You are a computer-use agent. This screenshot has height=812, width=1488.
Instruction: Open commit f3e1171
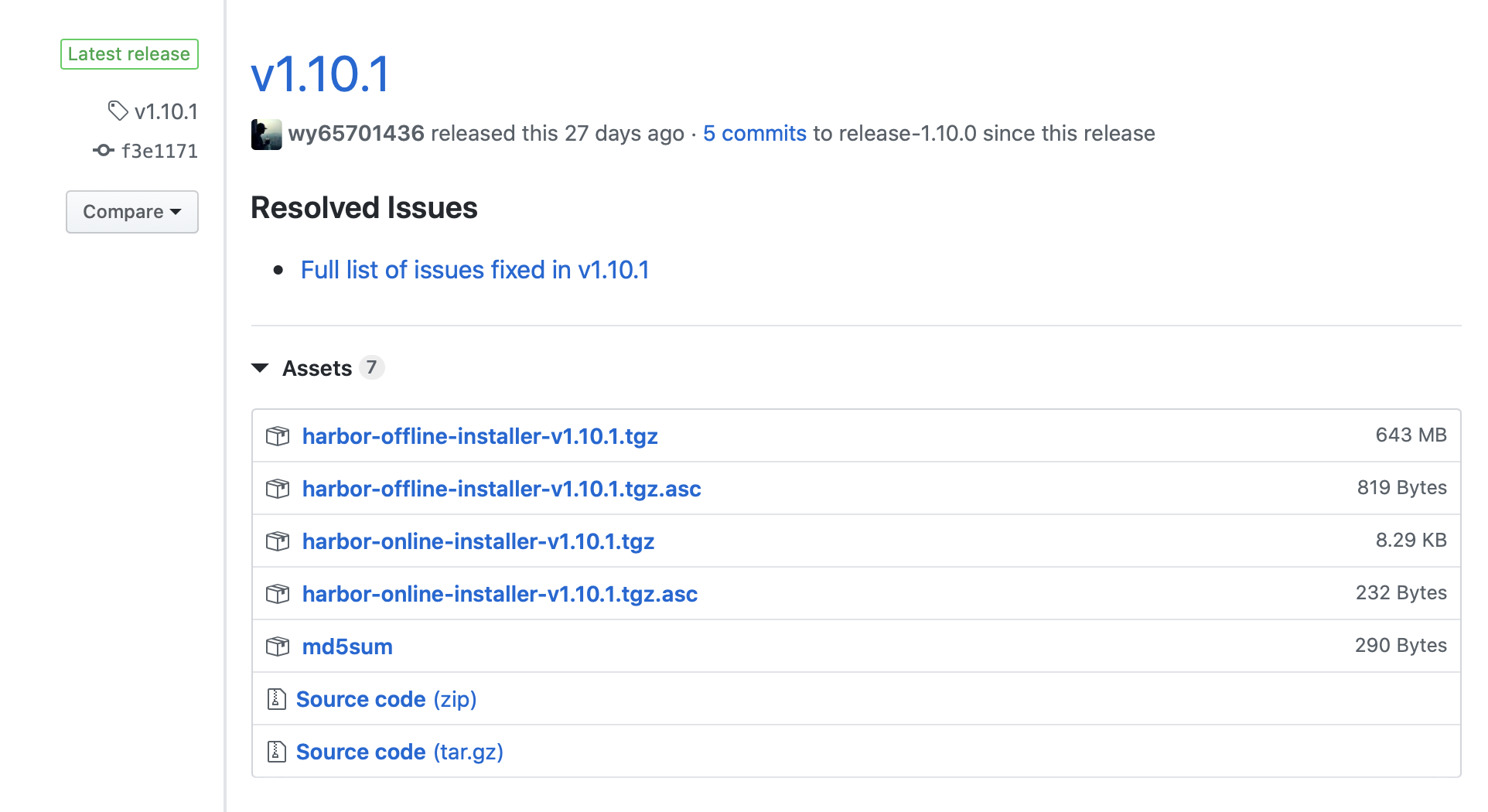pyautogui.click(x=160, y=151)
